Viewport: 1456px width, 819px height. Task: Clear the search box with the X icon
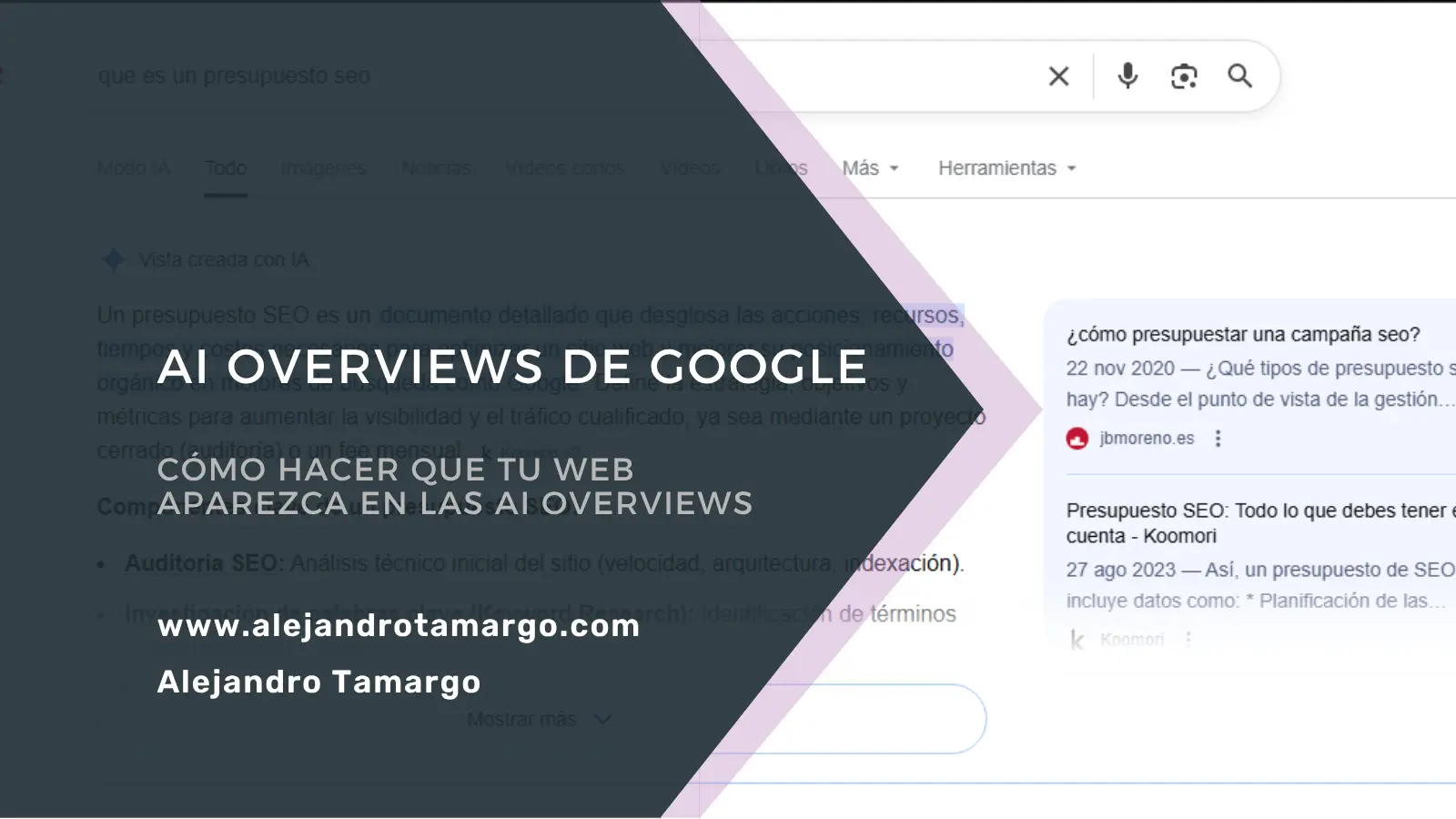1058,76
